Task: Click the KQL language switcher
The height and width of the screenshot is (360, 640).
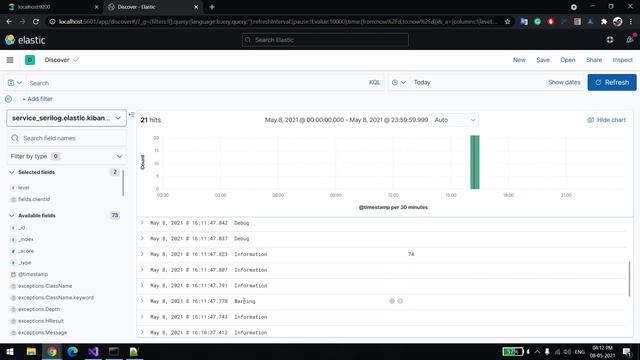Action: coord(374,82)
